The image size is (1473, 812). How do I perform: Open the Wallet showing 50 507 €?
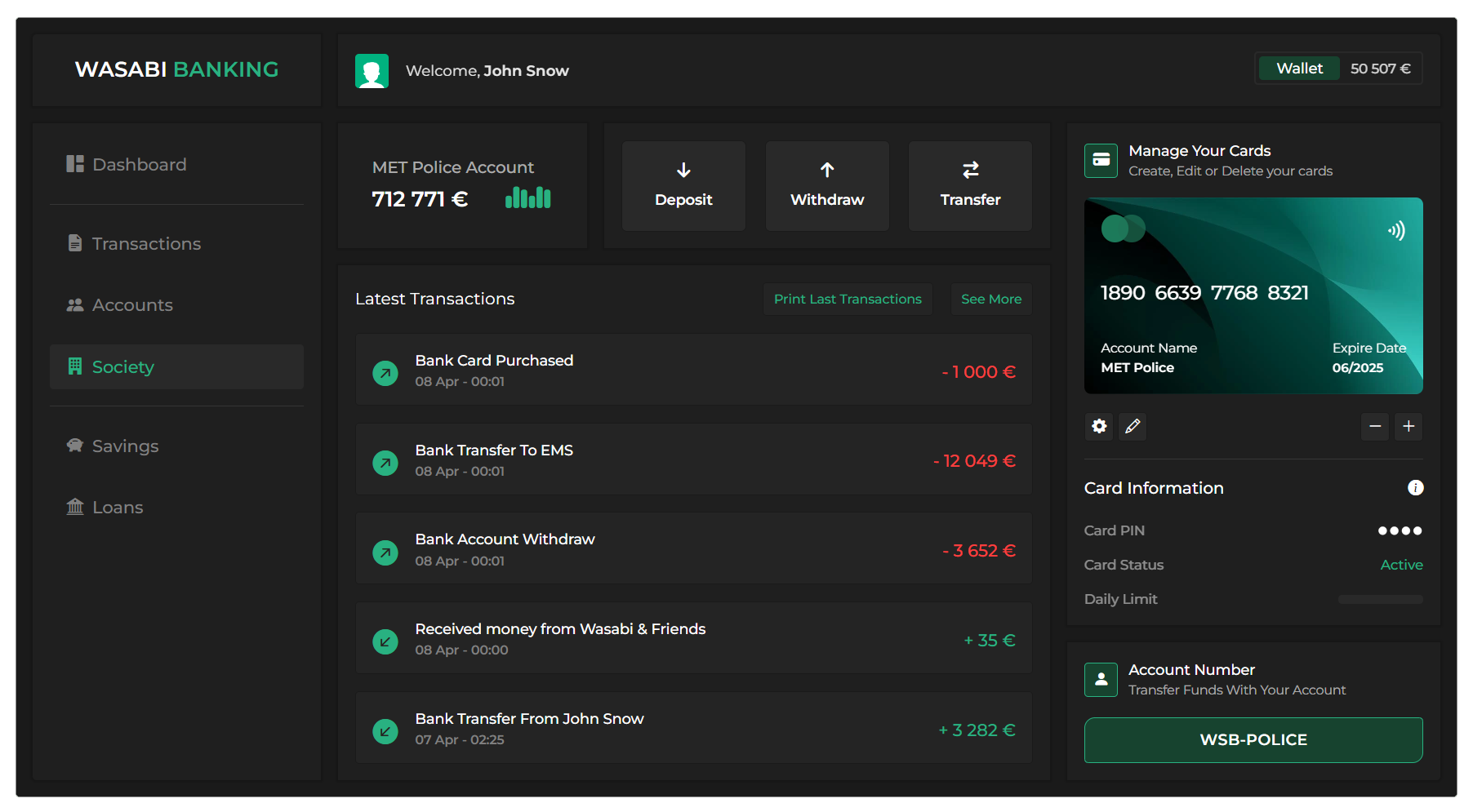coord(1298,69)
